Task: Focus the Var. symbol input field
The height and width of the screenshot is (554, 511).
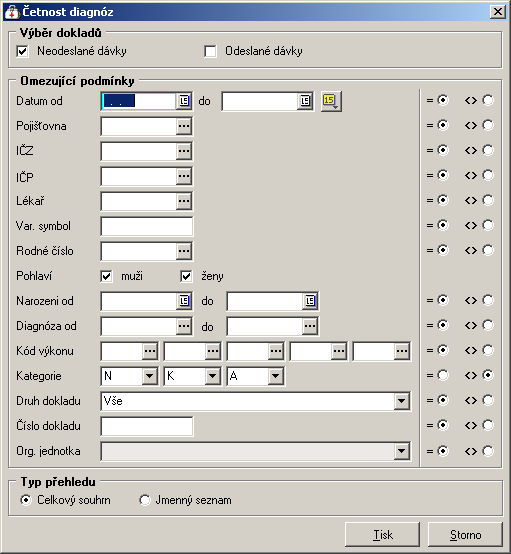Action: tap(147, 226)
